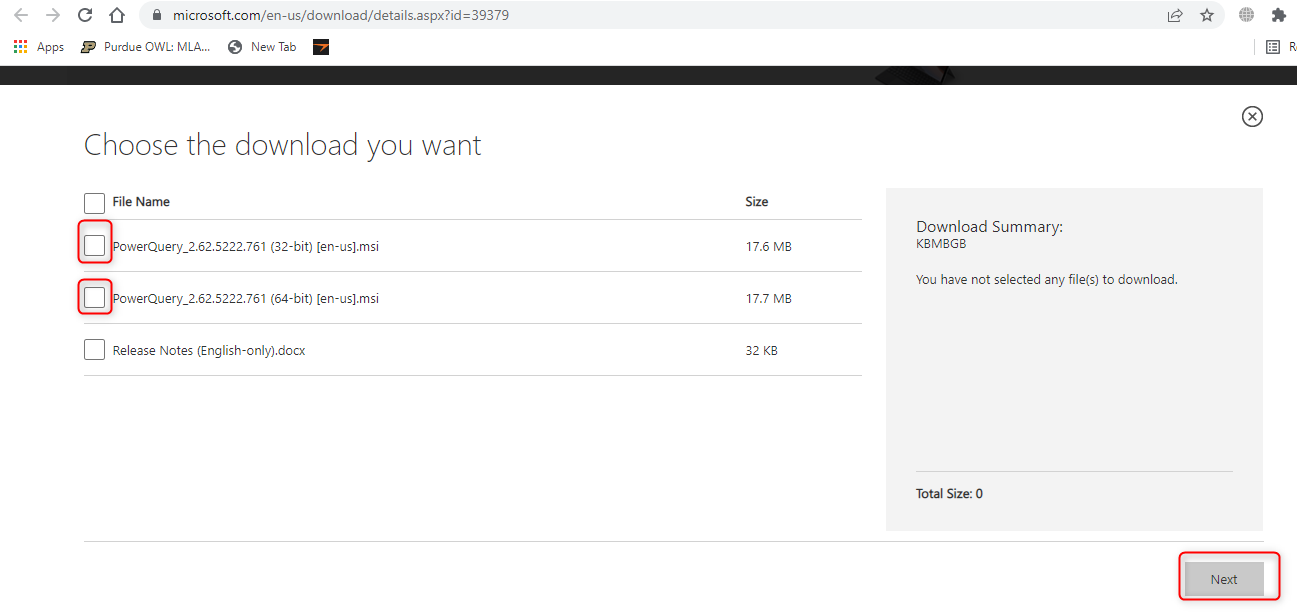Open the globe extension icon

click(1246, 16)
